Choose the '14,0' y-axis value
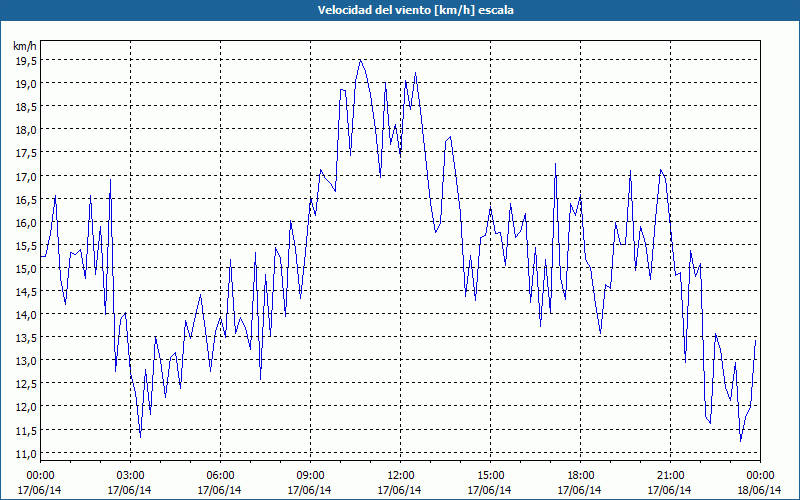This screenshot has width=800, height=500. coord(26,315)
